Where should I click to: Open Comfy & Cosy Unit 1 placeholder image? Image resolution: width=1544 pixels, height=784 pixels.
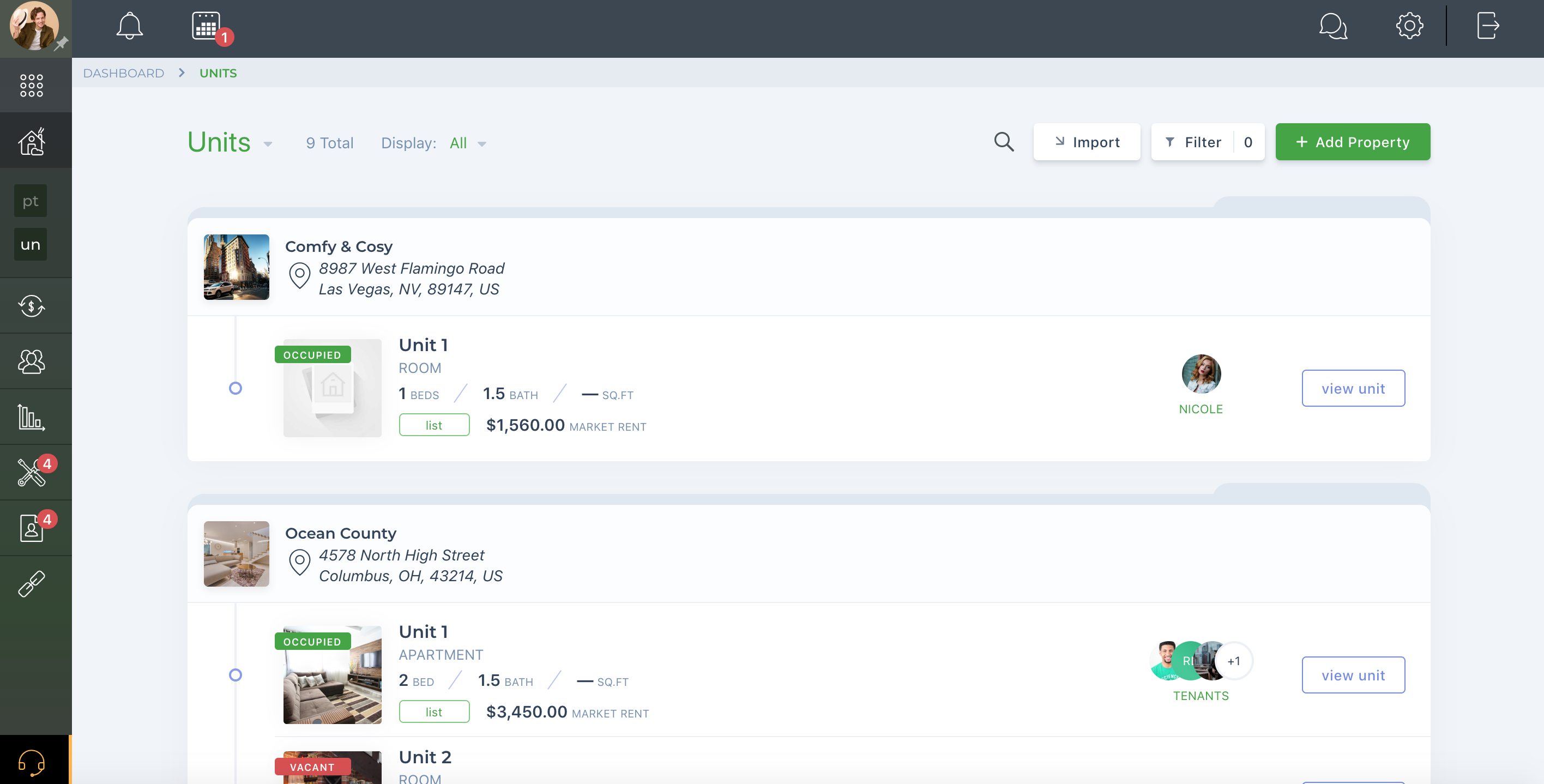(333, 388)
